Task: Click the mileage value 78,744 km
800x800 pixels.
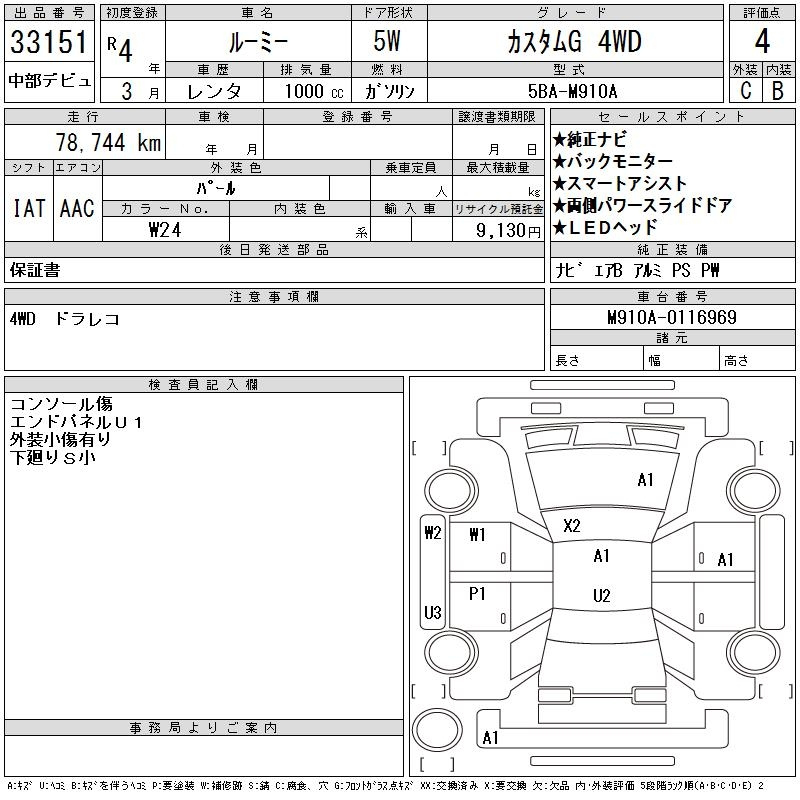Action: (x=108, y=142)
